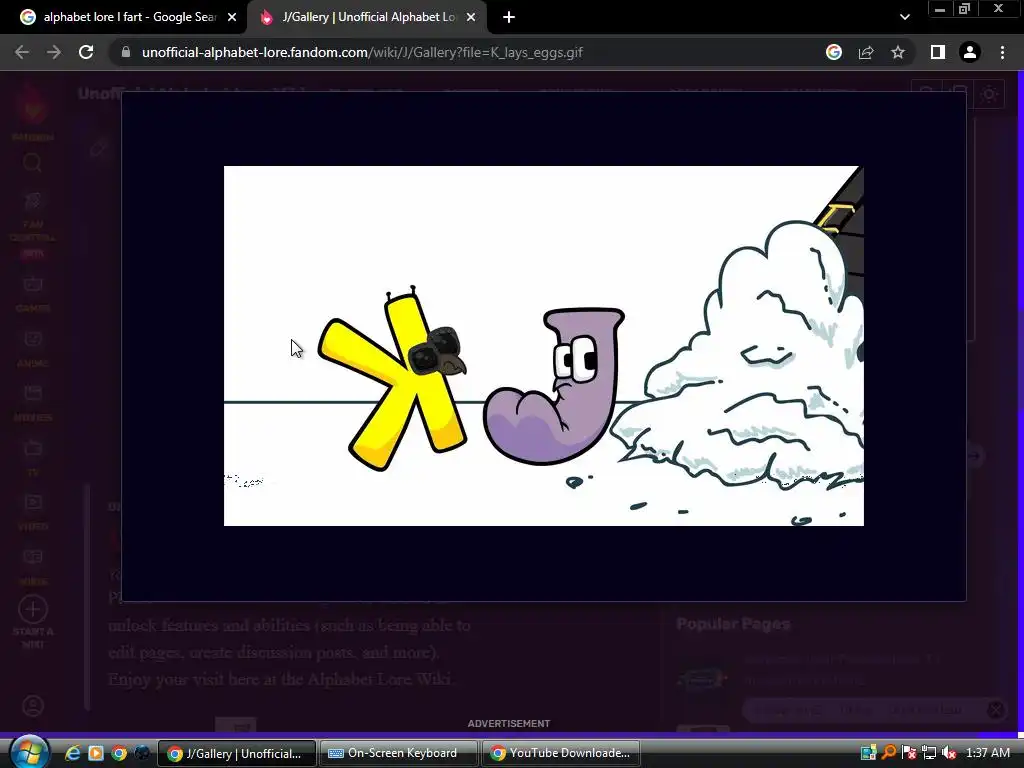The height and width of the screenshot is (768, 1024).
Task: Focus the address bar URL
Action: click(x=362, y=52)
